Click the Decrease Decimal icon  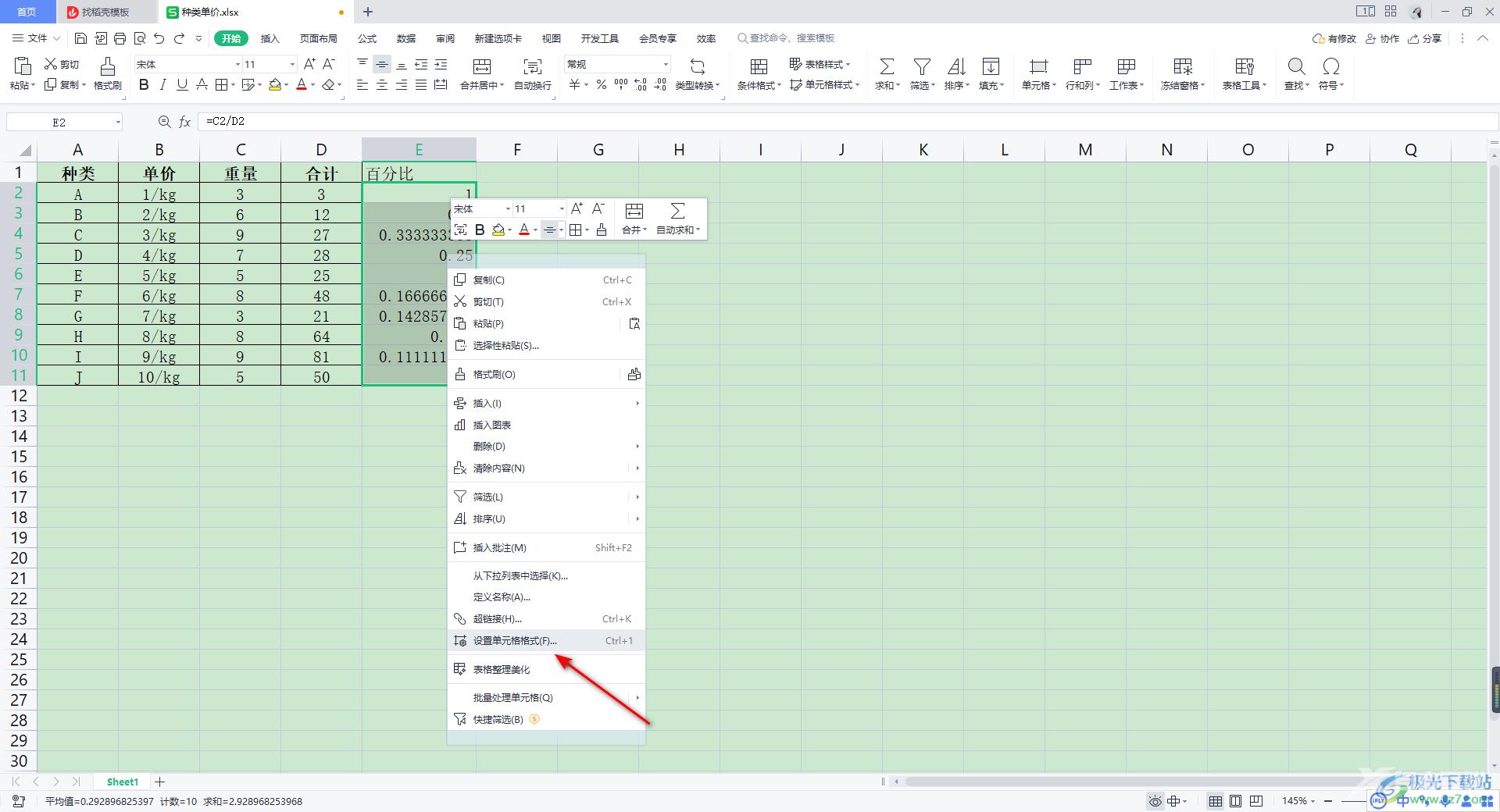pos(660,85)
